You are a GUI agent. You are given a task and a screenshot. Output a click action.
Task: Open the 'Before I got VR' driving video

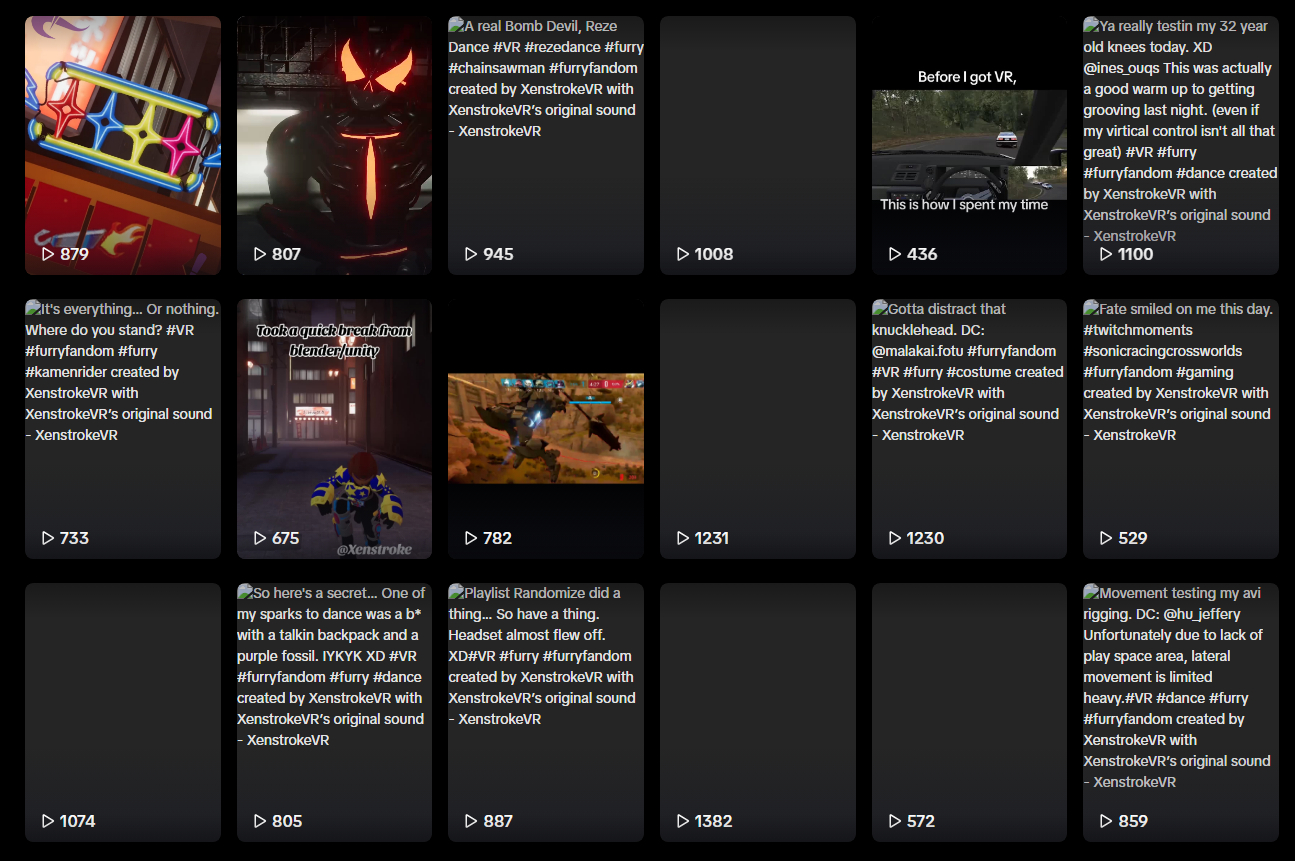(x=969, y=145)
